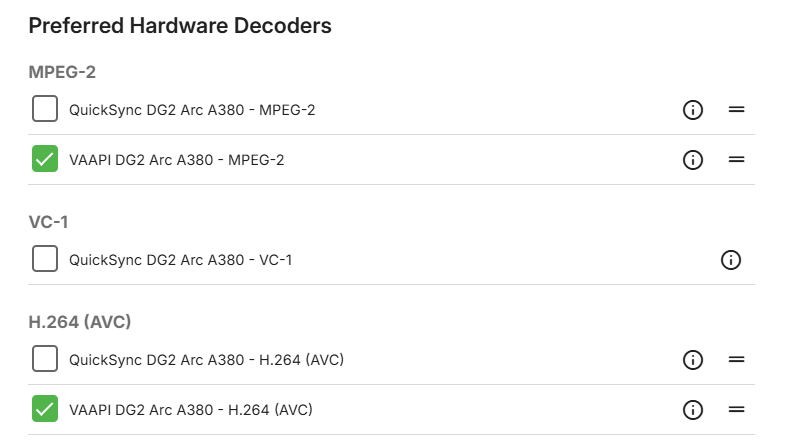Image resolution: width=793 pixels, height=448 pixels.
Task: Click the Preferred Hardware Decoders heading
Action: click(180, 26)
